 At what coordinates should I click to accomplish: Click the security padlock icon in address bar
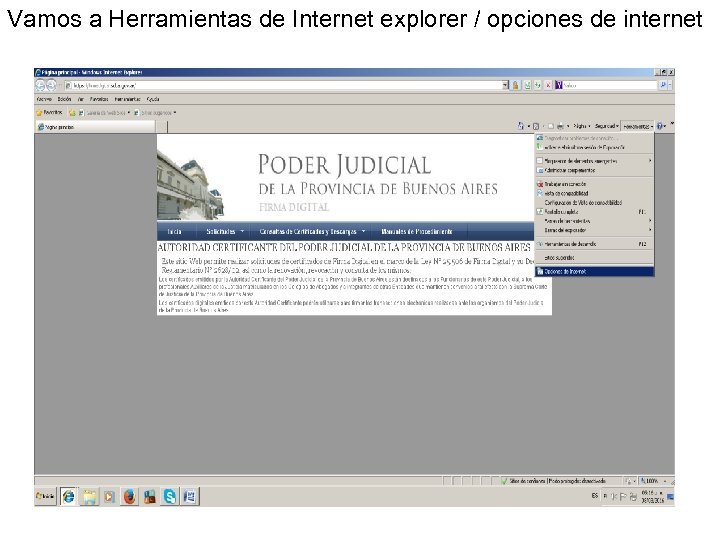515,85
